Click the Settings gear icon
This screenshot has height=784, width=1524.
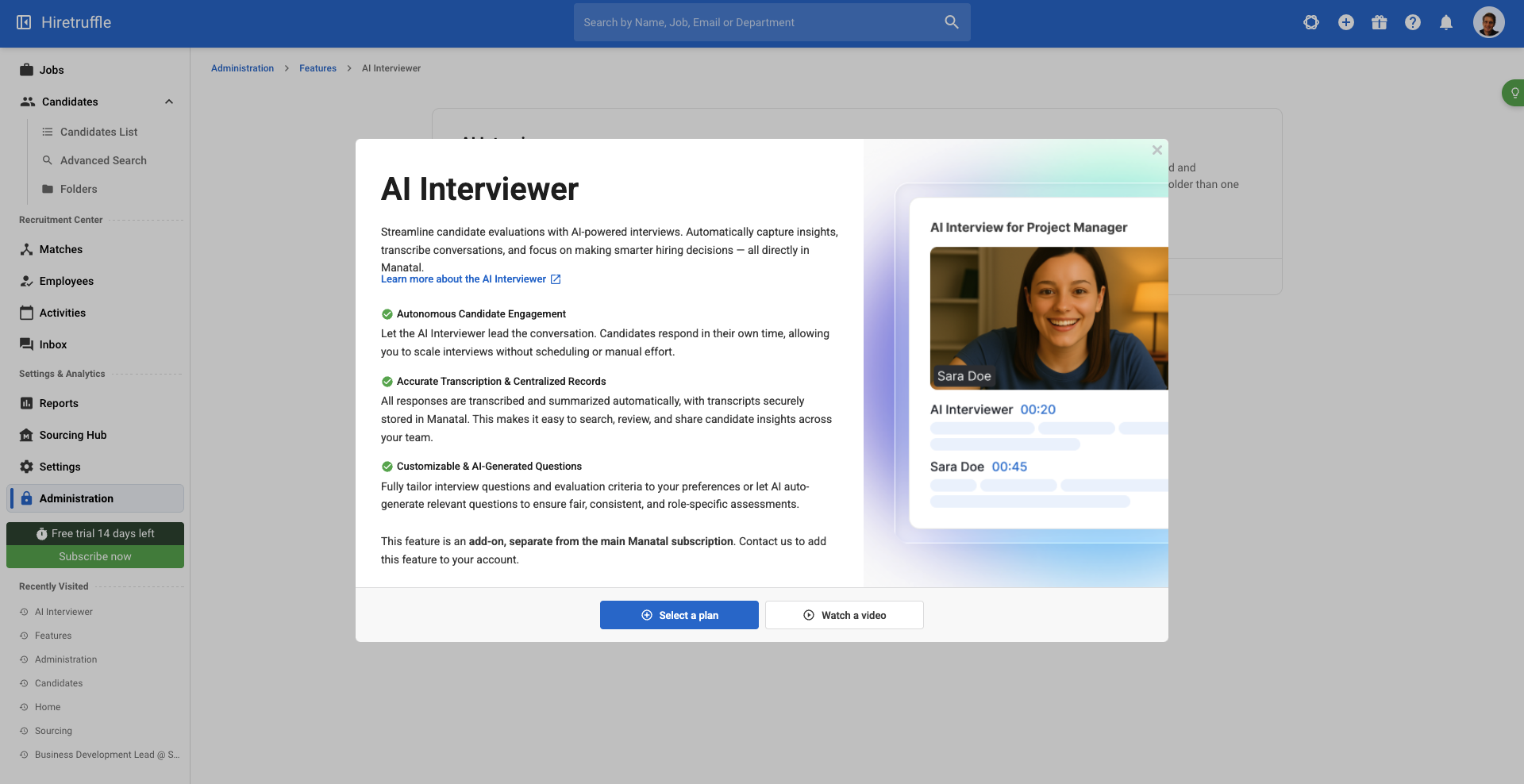(26, 467)
